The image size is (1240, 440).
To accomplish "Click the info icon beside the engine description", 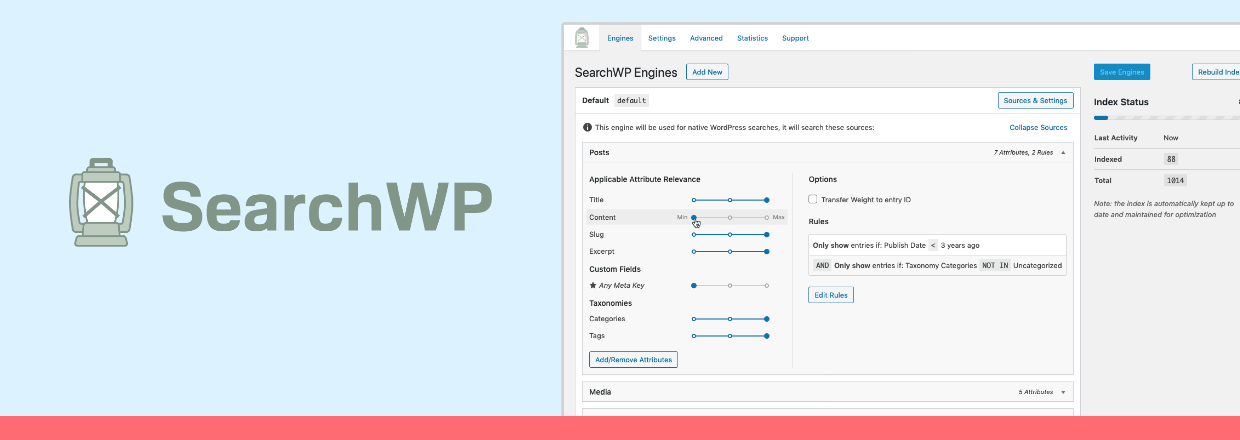I will pos(587,128).
